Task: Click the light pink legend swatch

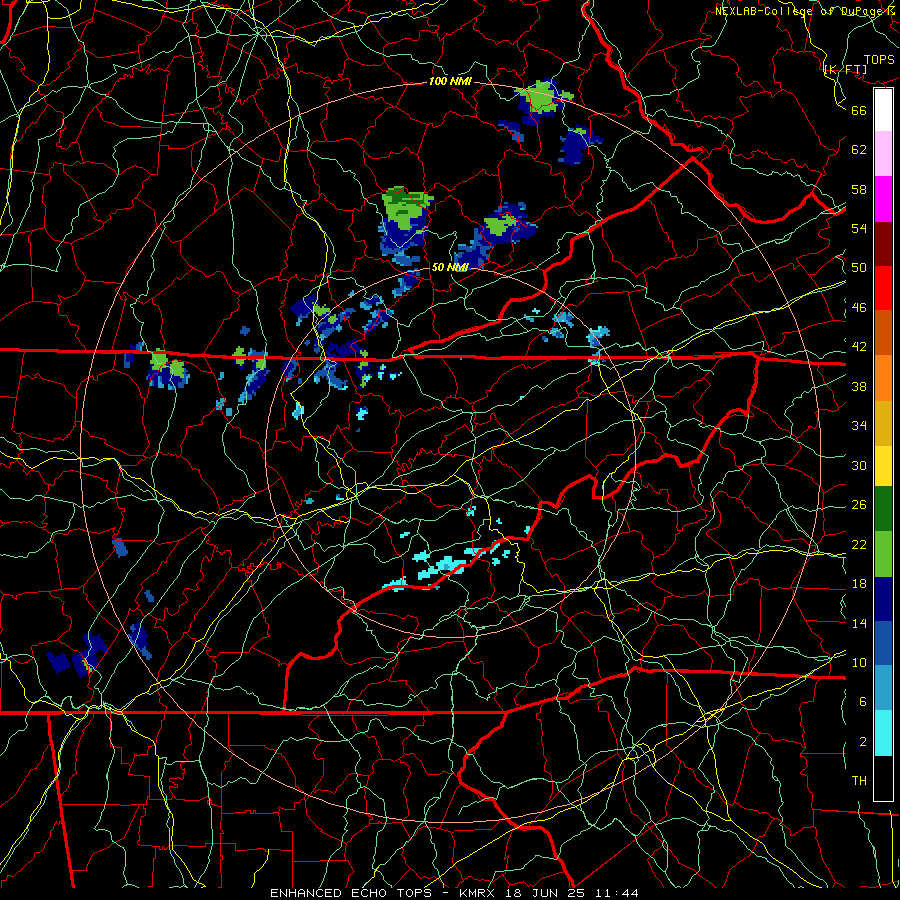Action: (883, 154)
